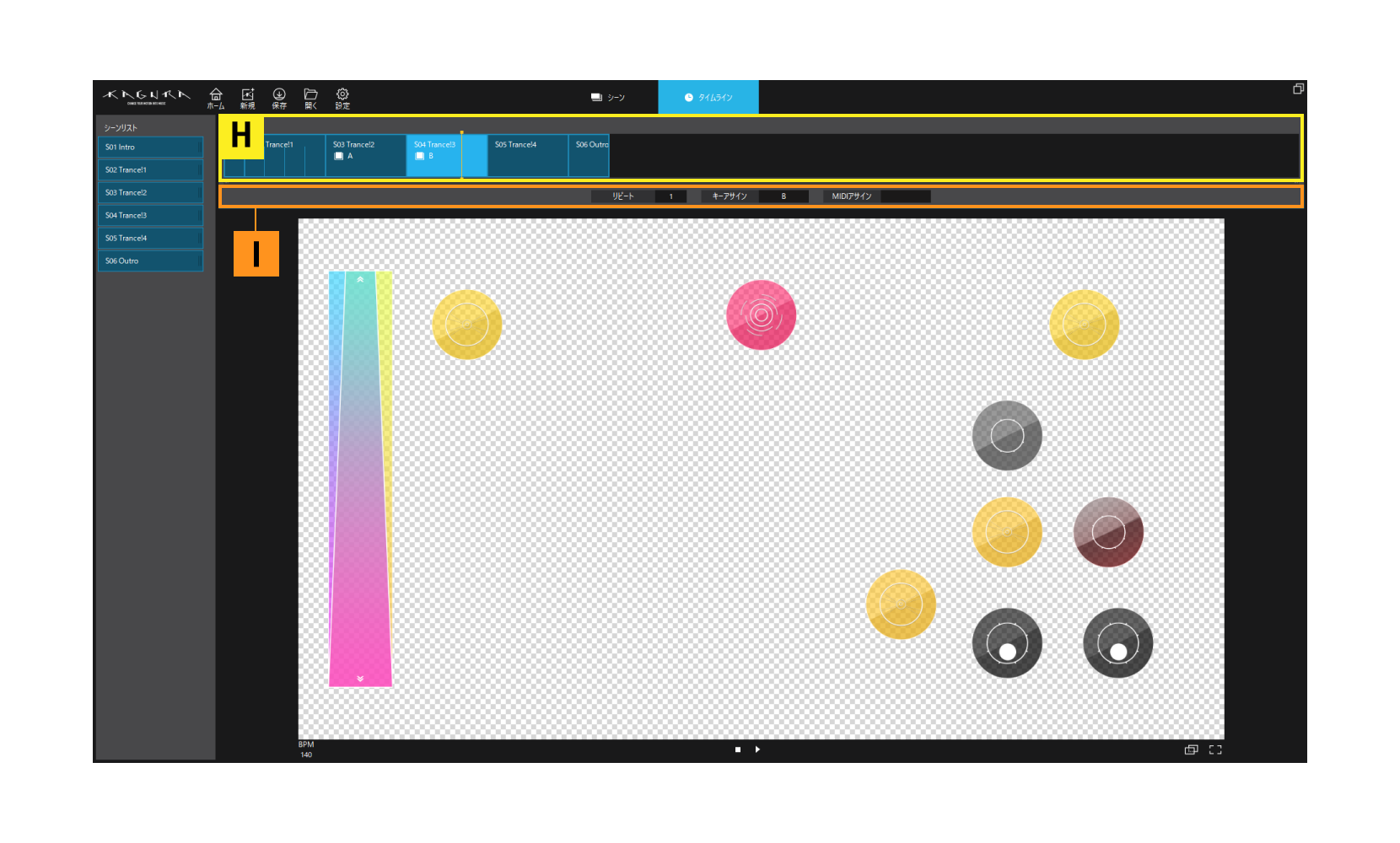Click the MIDIアサイン label
The image size is (1400, 843).
click(852, 196)
